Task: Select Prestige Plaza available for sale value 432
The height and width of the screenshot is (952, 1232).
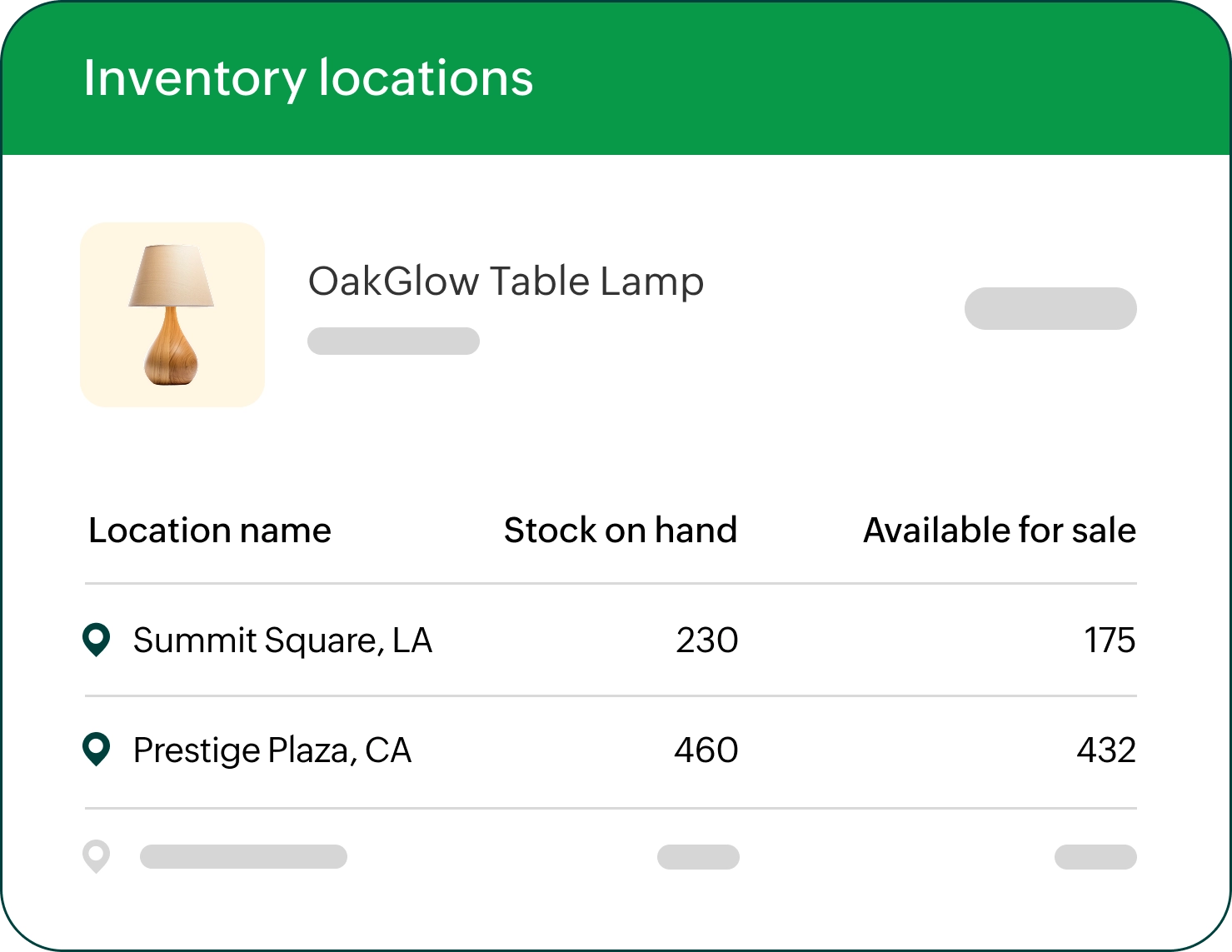Action: click(x=1106, y=750)
